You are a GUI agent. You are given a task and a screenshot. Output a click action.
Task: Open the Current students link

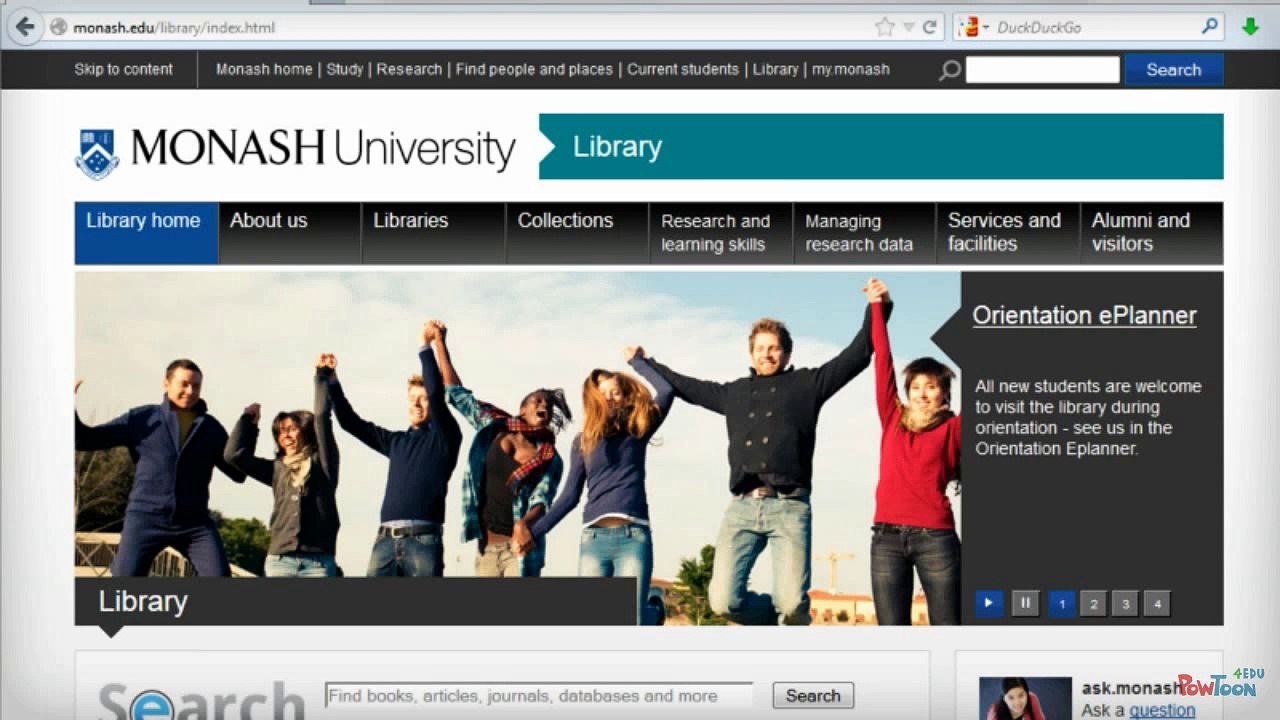pos(683,69)
